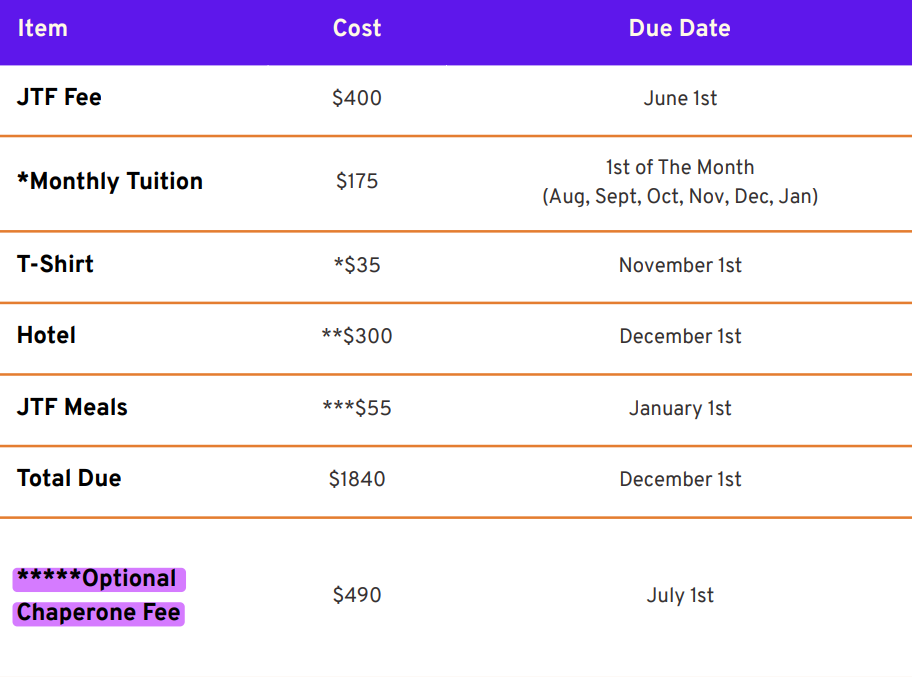Click the June 1st due date
The height and width of the screenshot is (677, 912).
coord(680,98)
